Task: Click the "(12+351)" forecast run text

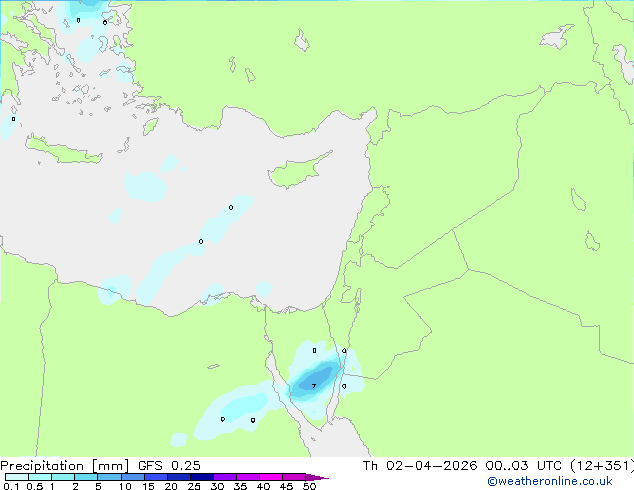Action: pyautogui.click(x=602, y=466)
